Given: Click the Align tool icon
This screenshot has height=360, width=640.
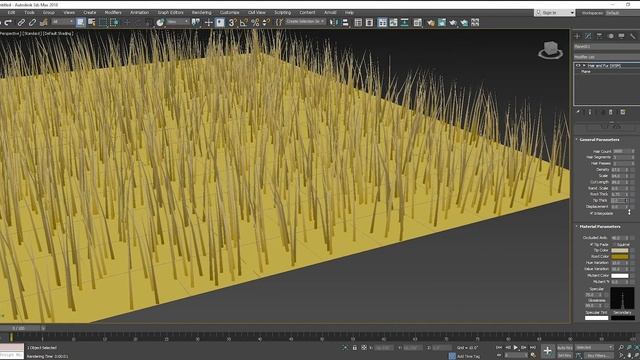Looking at the screenshot, I should click(345, 22).
